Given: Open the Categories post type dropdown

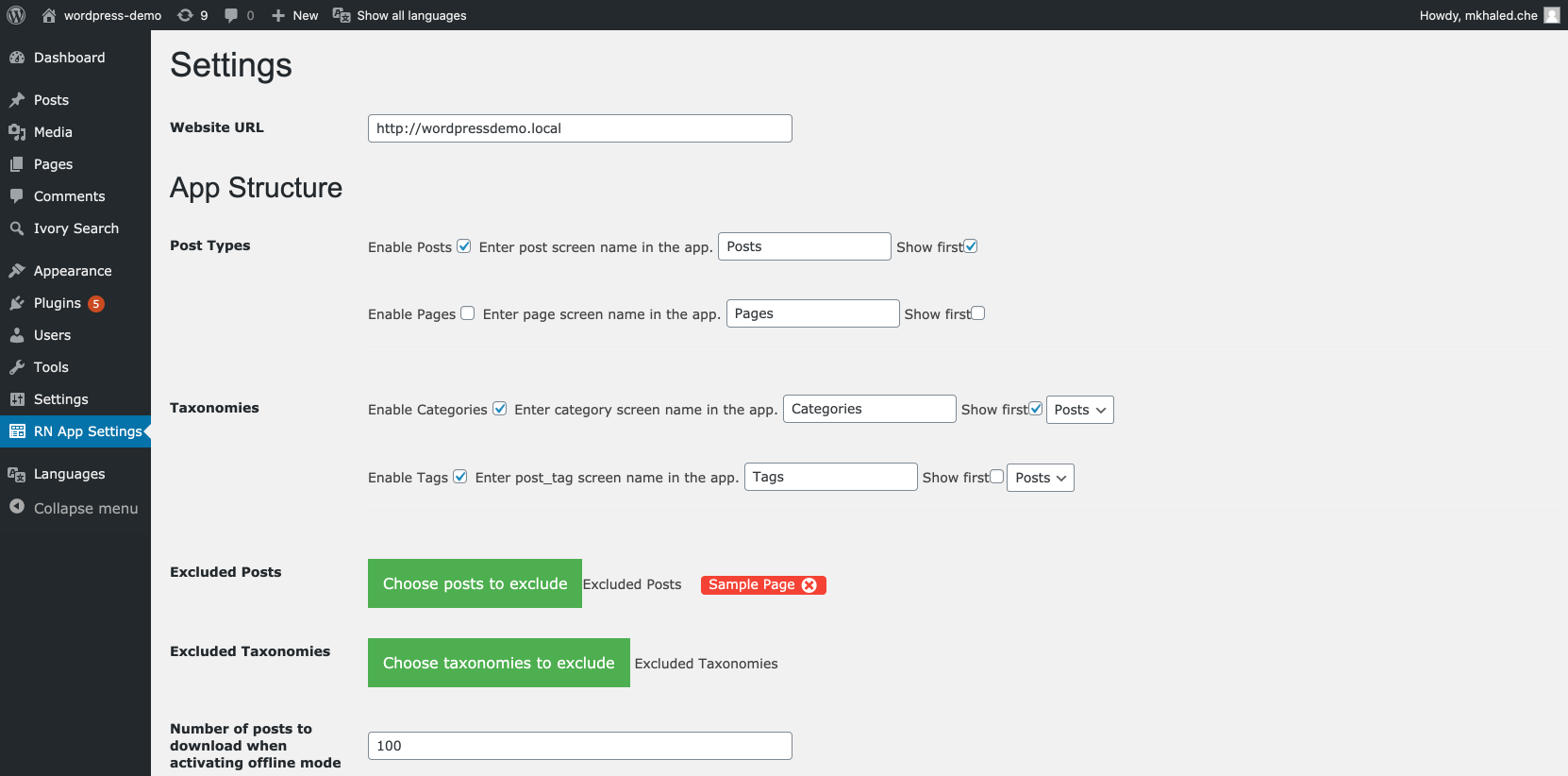Looking at the screenshot, I should click(1080, 410).
